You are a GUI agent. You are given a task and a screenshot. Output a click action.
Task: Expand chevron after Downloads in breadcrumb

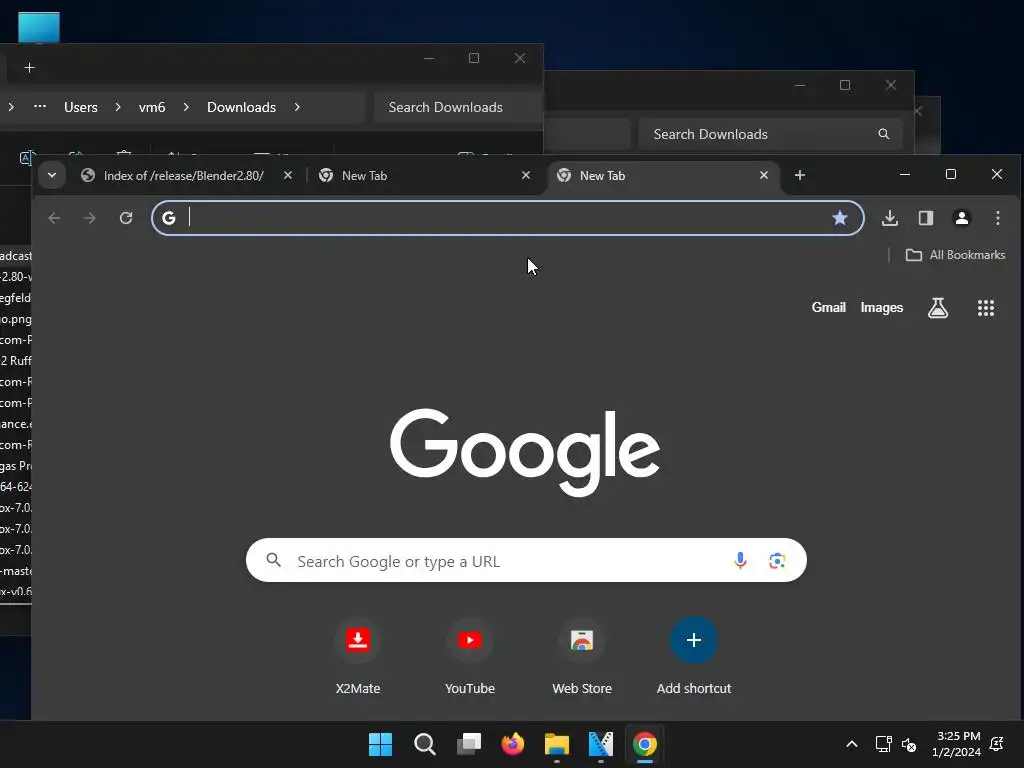click(297, 107)
